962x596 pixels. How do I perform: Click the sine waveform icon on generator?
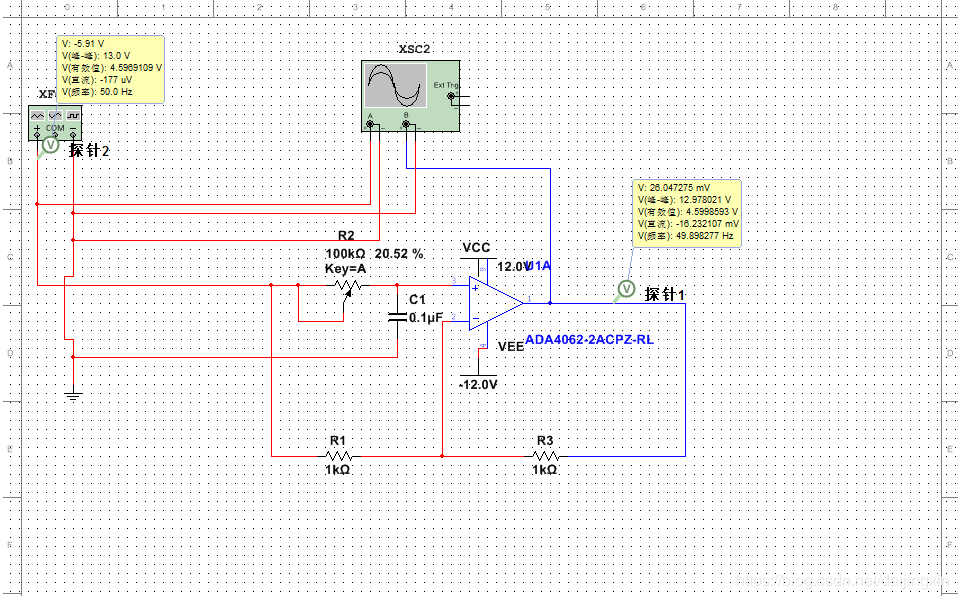click(x=55, y=115)
